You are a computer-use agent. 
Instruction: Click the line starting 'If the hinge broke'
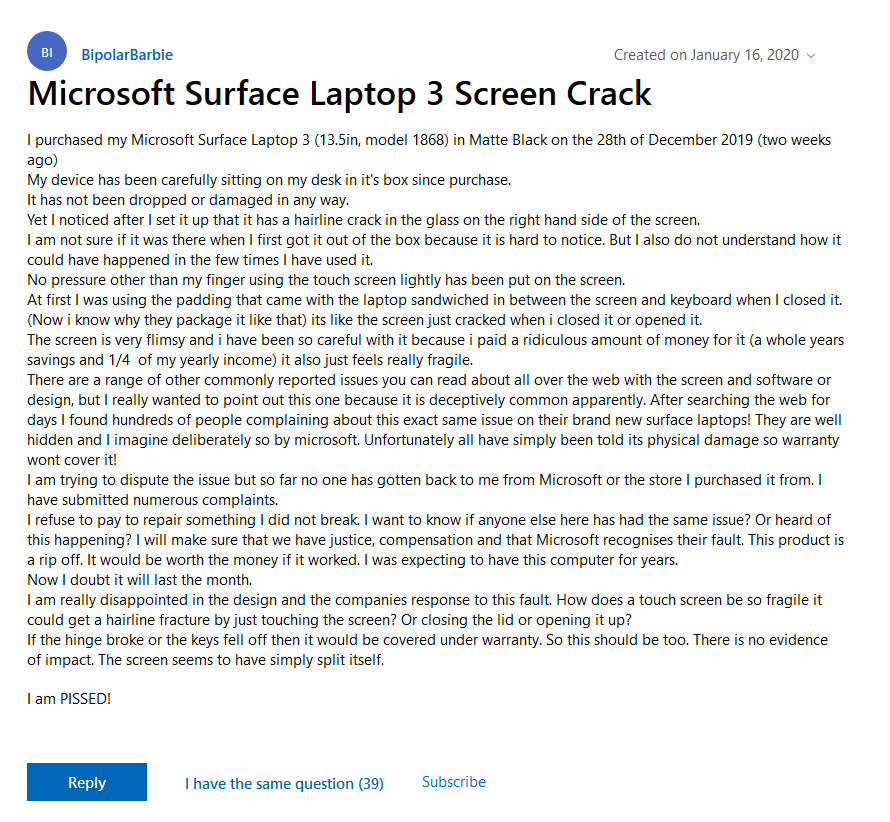point(300,641)
